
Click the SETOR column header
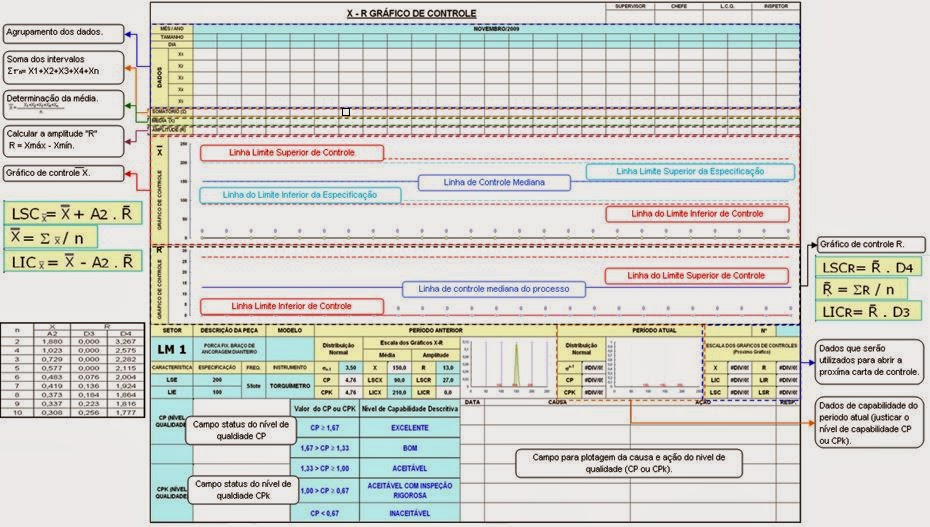(x=172, y=330)
